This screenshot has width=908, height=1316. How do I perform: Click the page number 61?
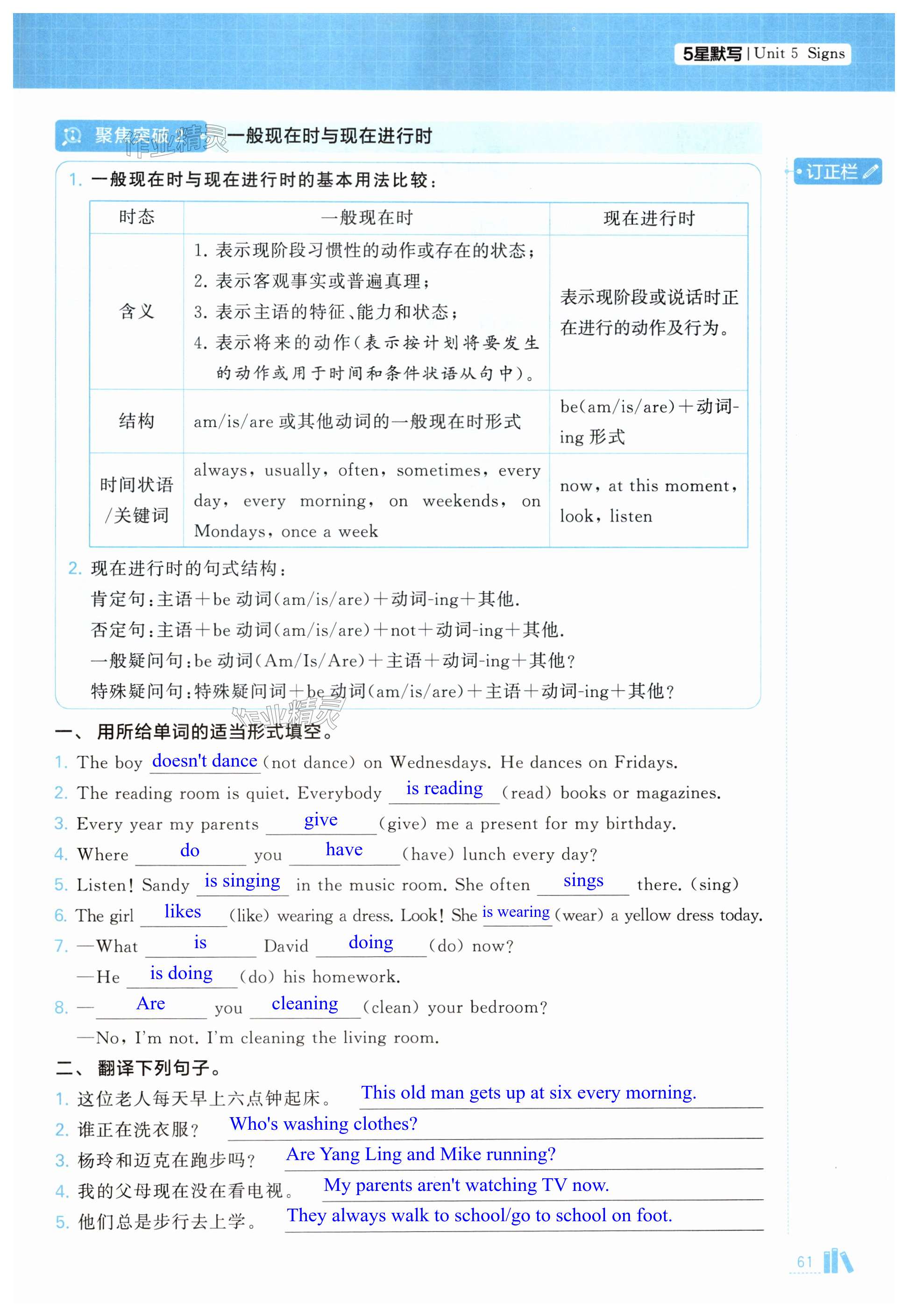(x=804, y=1263)
